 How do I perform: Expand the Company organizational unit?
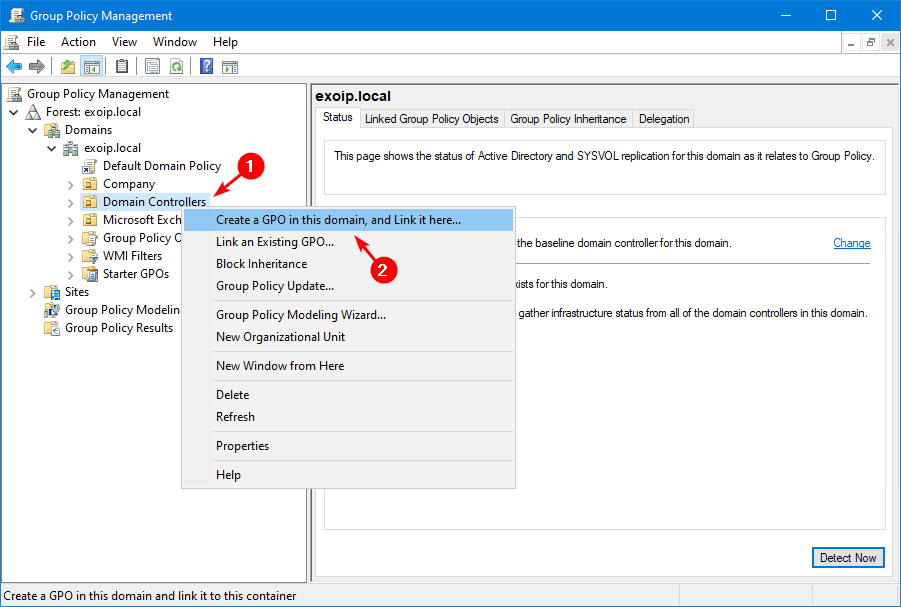point(71,184)
